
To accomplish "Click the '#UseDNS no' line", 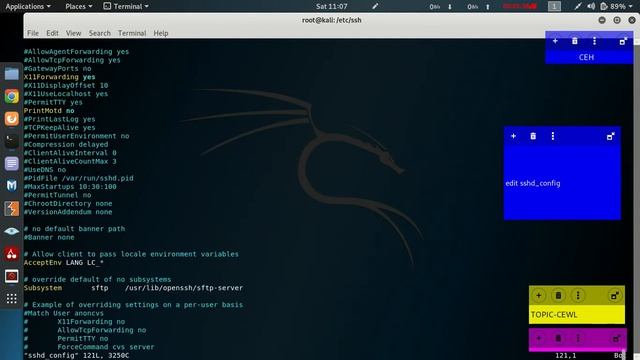I will (x=44, y=169).
